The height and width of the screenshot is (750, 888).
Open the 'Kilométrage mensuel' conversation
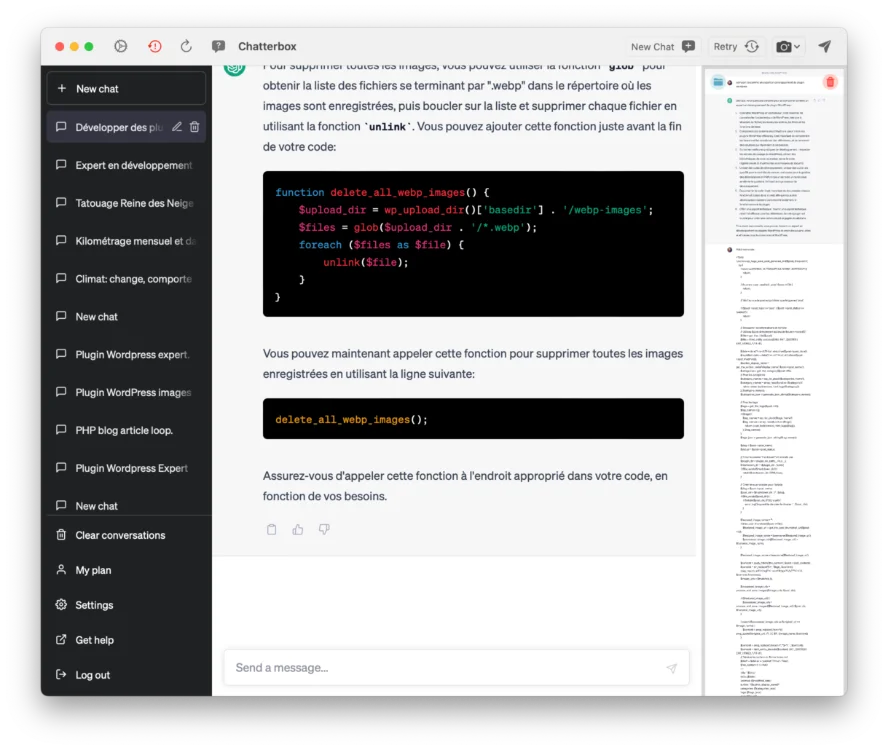(126, 241)
